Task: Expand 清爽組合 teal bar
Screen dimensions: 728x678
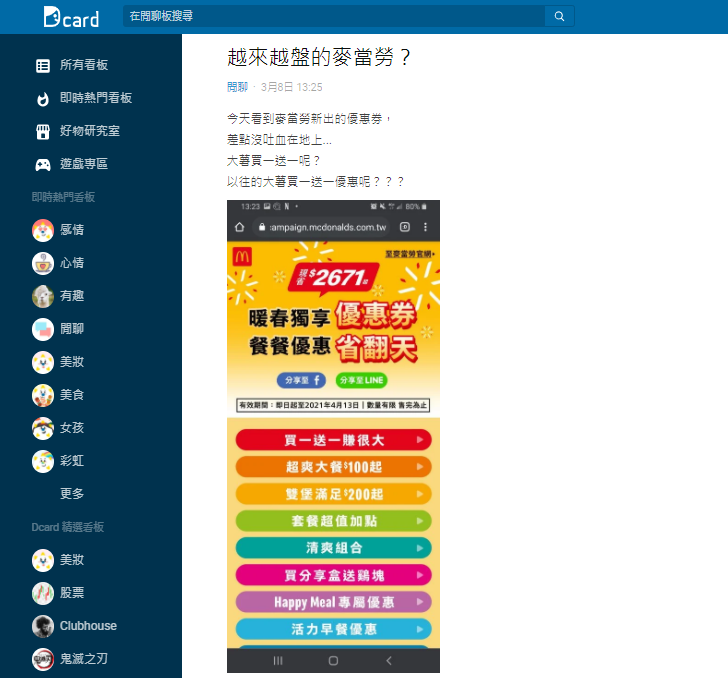Action: tap(333, 548)
